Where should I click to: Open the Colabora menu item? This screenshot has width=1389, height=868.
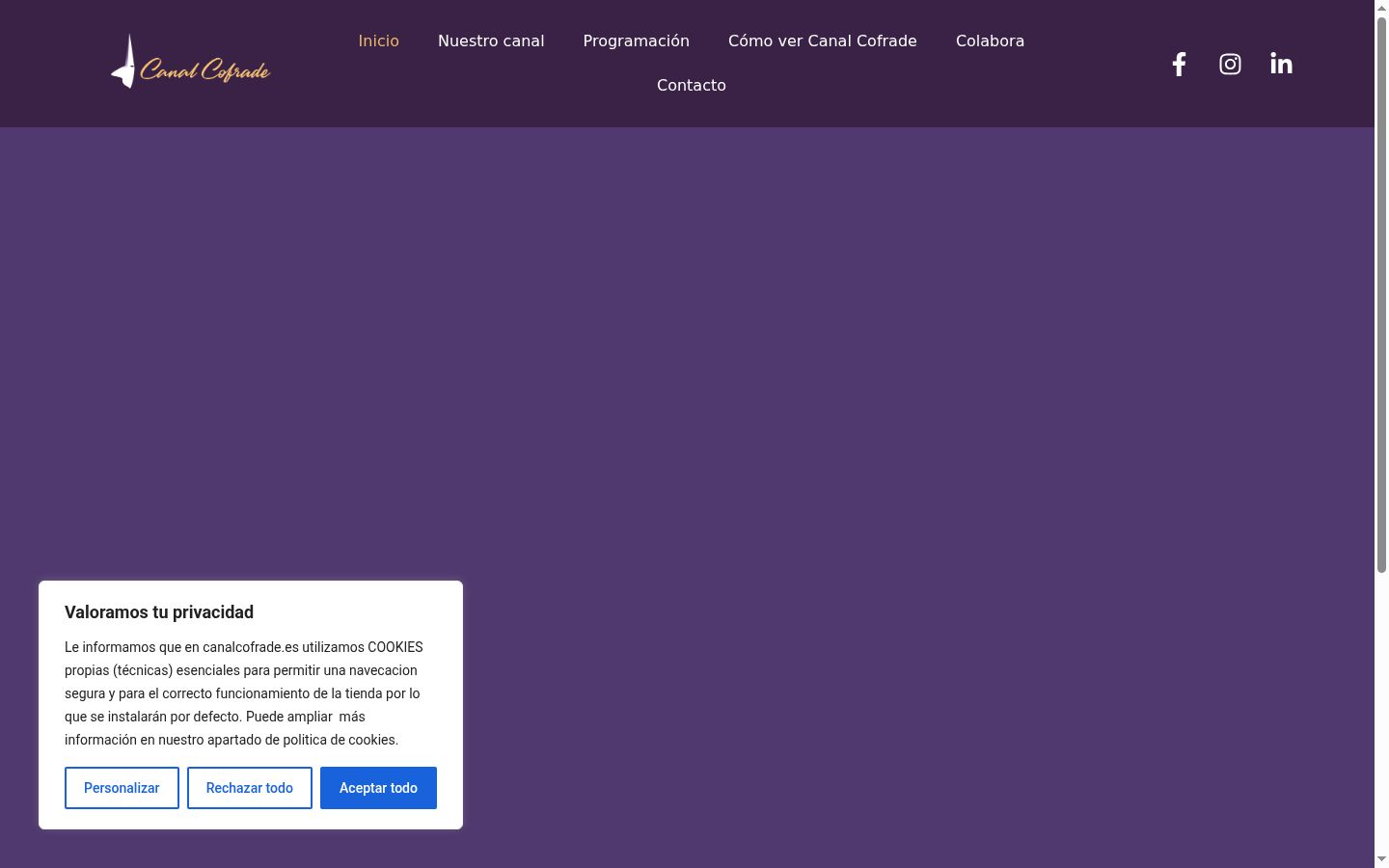[990, 41]
